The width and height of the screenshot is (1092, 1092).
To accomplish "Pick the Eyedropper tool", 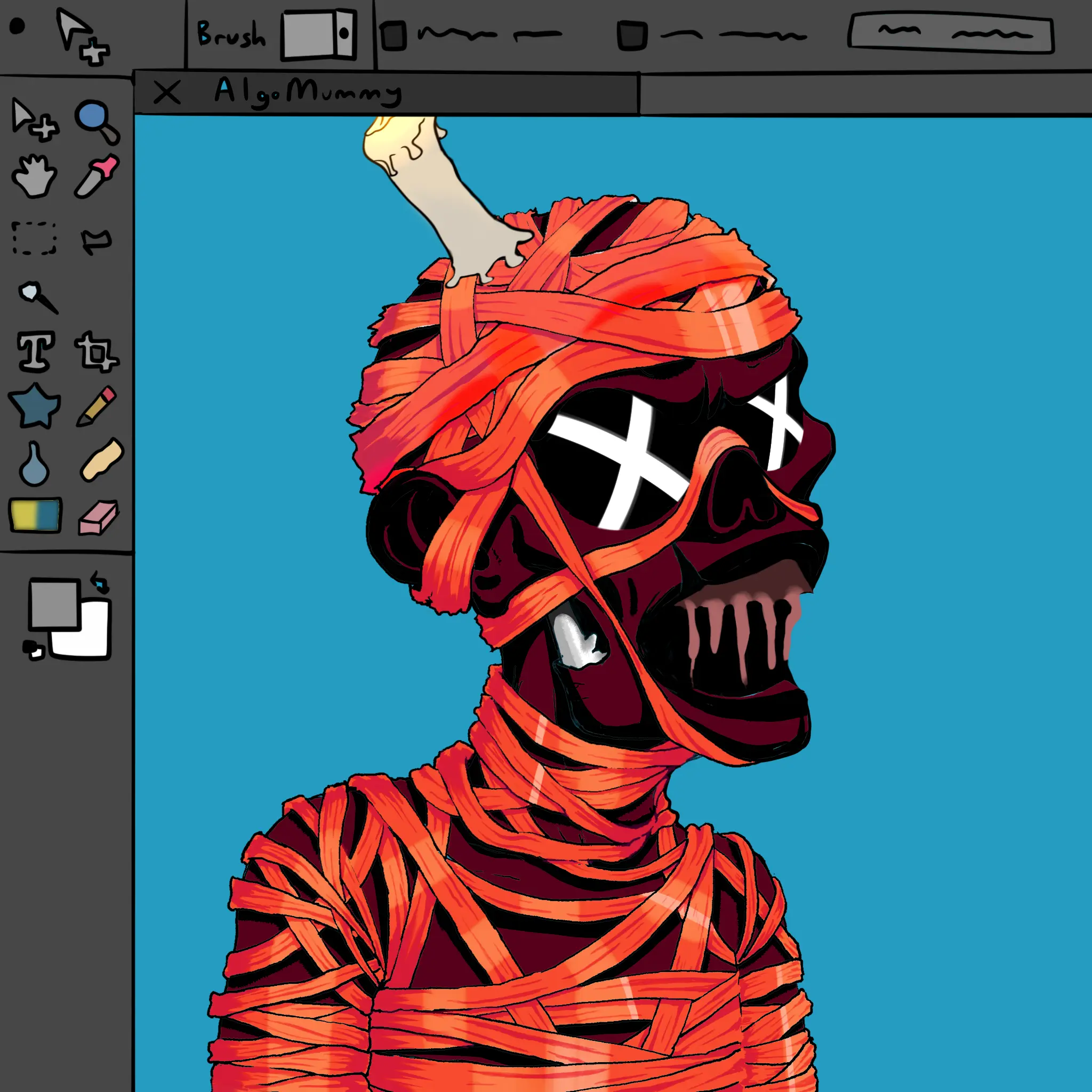I will pyautogui.click(x=97, y=175).
